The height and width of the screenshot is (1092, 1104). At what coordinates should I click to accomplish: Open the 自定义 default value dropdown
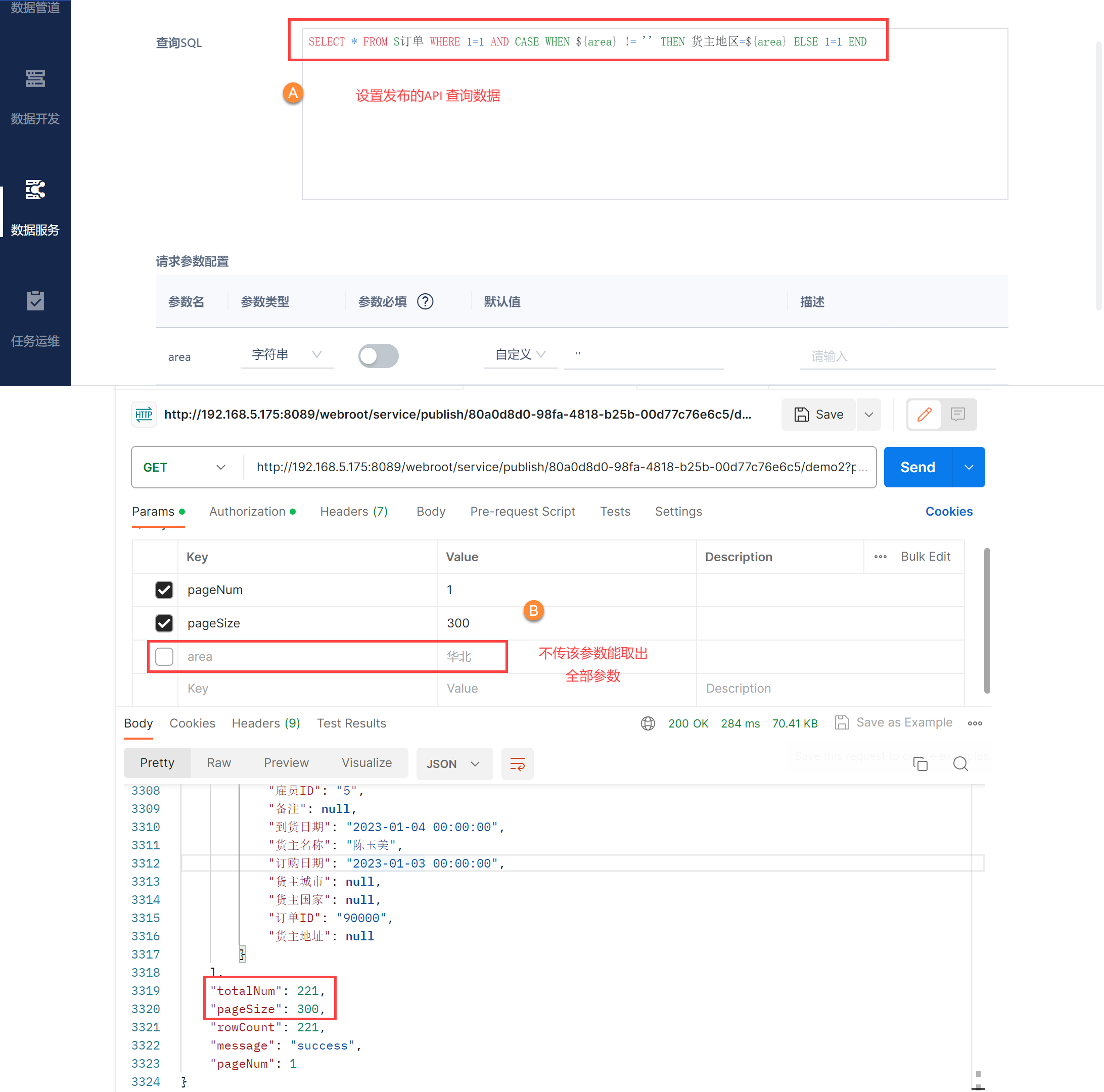(521, 355)
